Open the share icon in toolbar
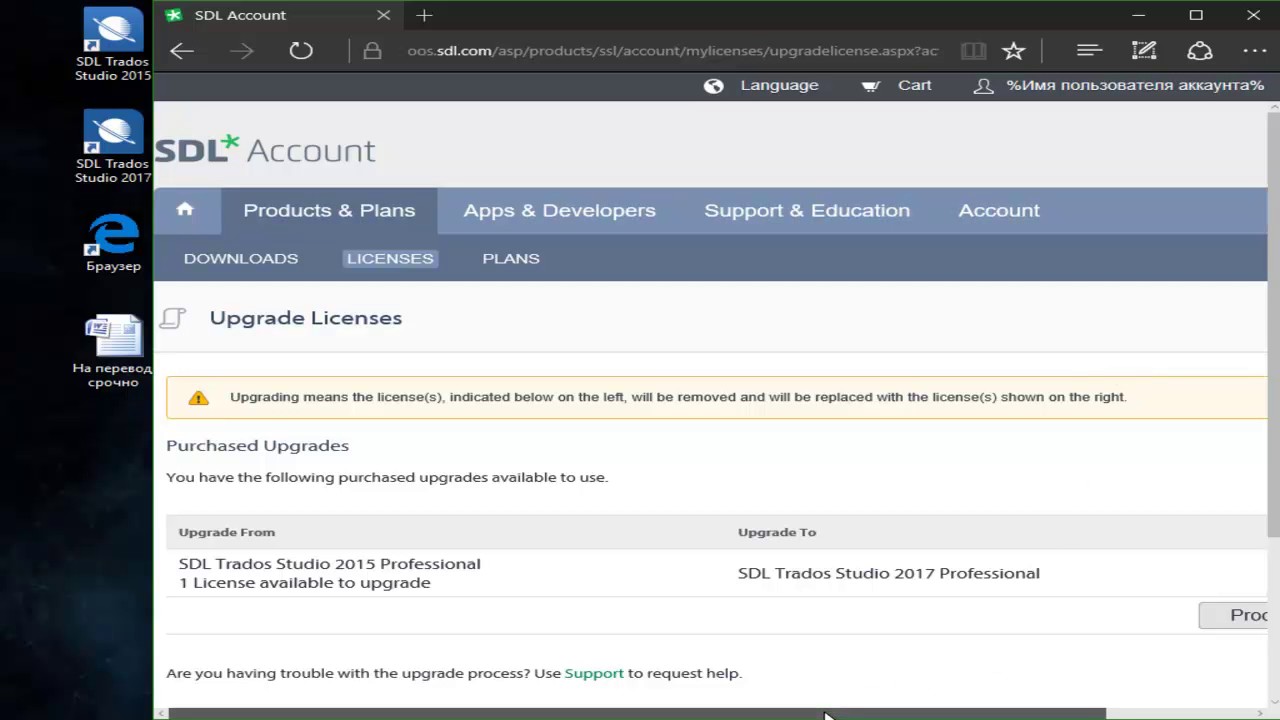This screenshot has height=720, width=1280. [x=1199, y=51]
